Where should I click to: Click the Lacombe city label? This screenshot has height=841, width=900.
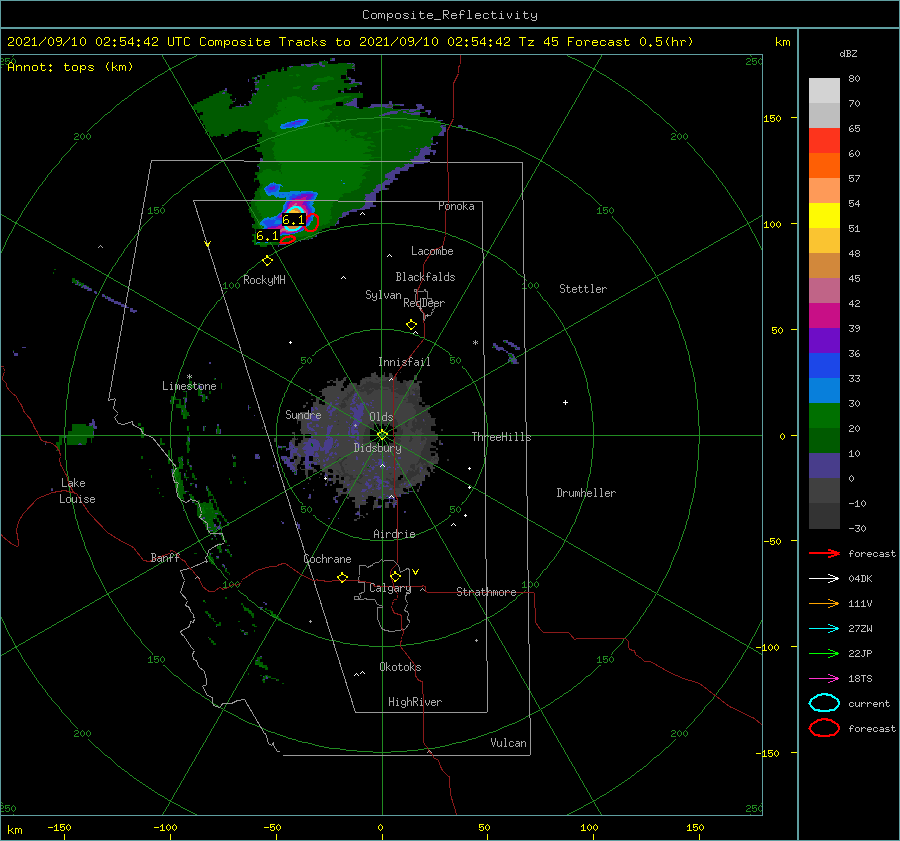[x=432, y=251]
